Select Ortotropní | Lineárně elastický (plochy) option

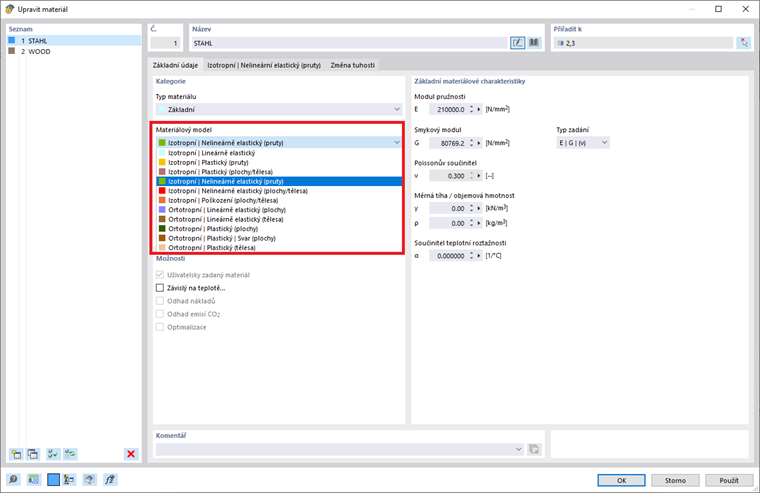point(279,210)
